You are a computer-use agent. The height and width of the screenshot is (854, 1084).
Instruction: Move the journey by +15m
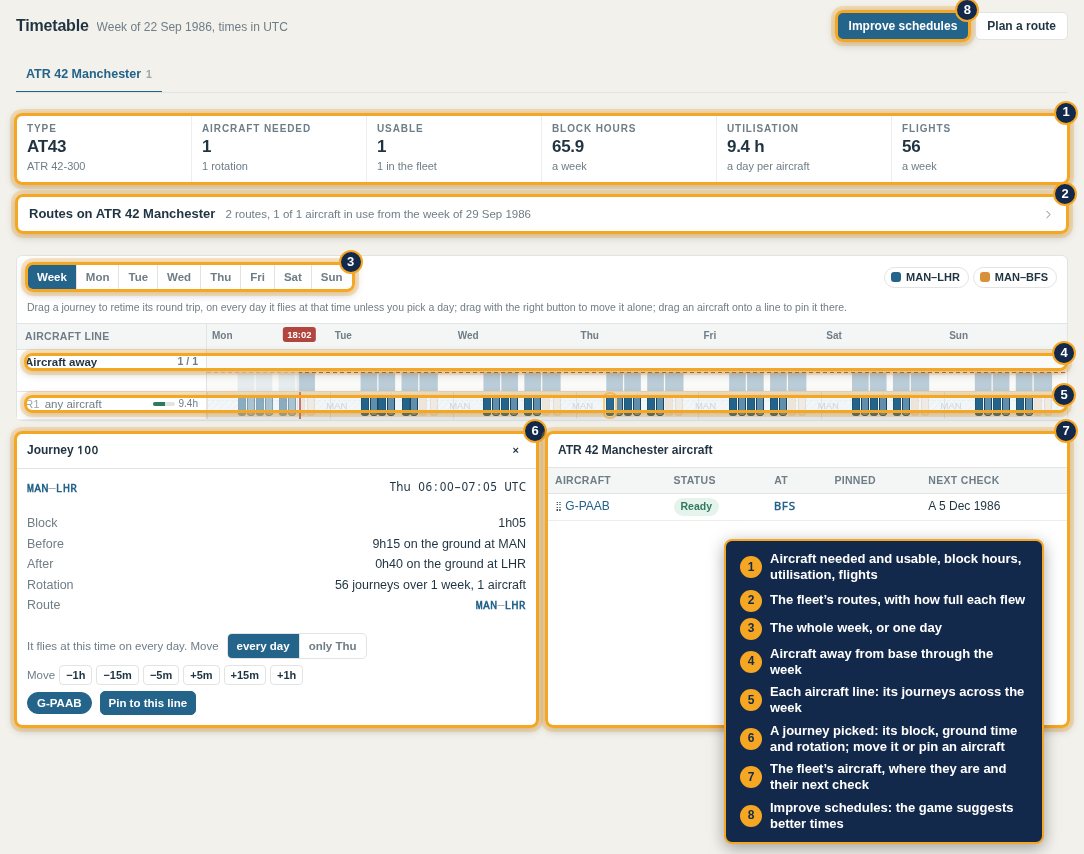pyautogui.click(x=245, y=676)
